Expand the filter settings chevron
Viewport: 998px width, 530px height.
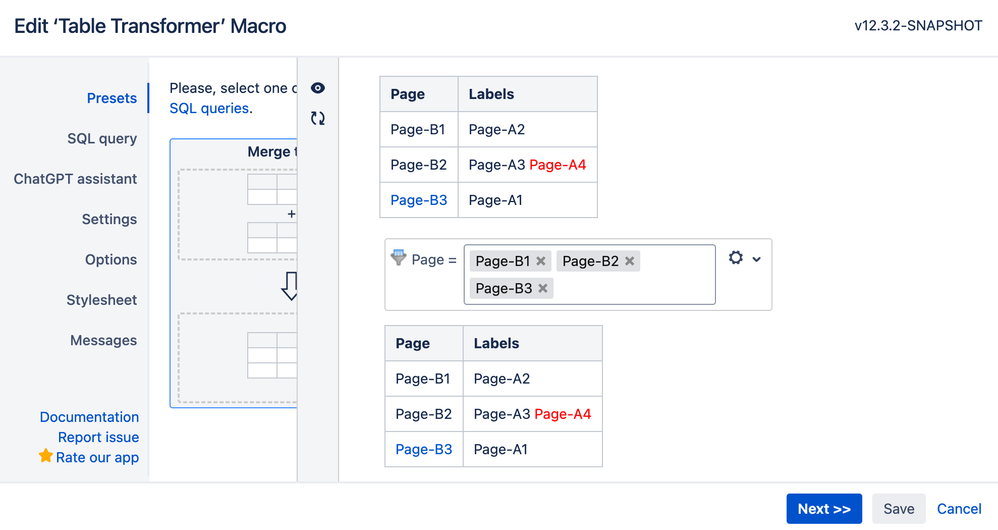click(x=757, y=259)
